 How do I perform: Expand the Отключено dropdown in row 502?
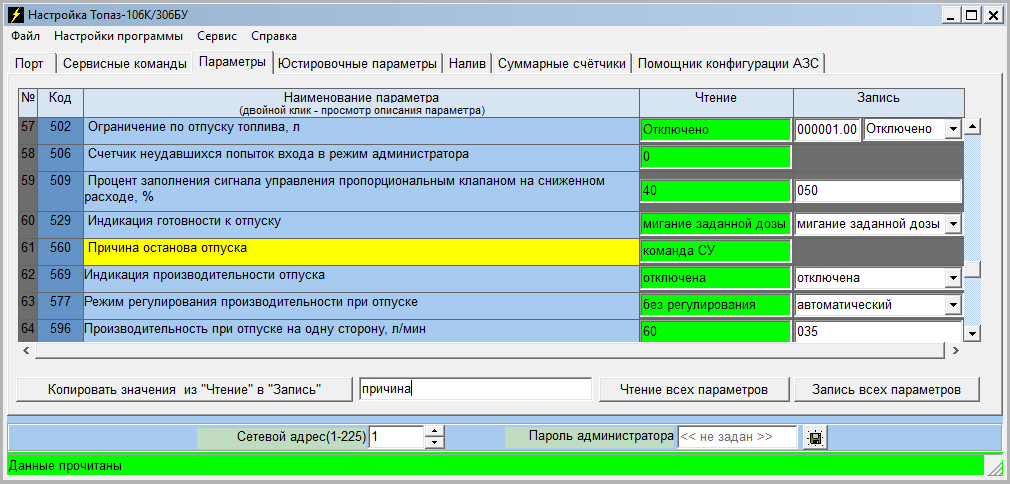tap(952, 130)
